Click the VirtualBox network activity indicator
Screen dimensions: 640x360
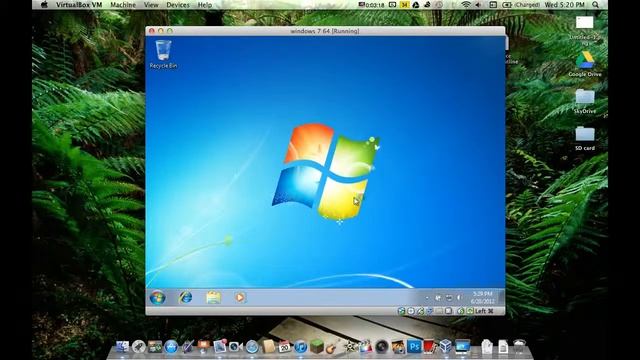click(x=420, y=311)
